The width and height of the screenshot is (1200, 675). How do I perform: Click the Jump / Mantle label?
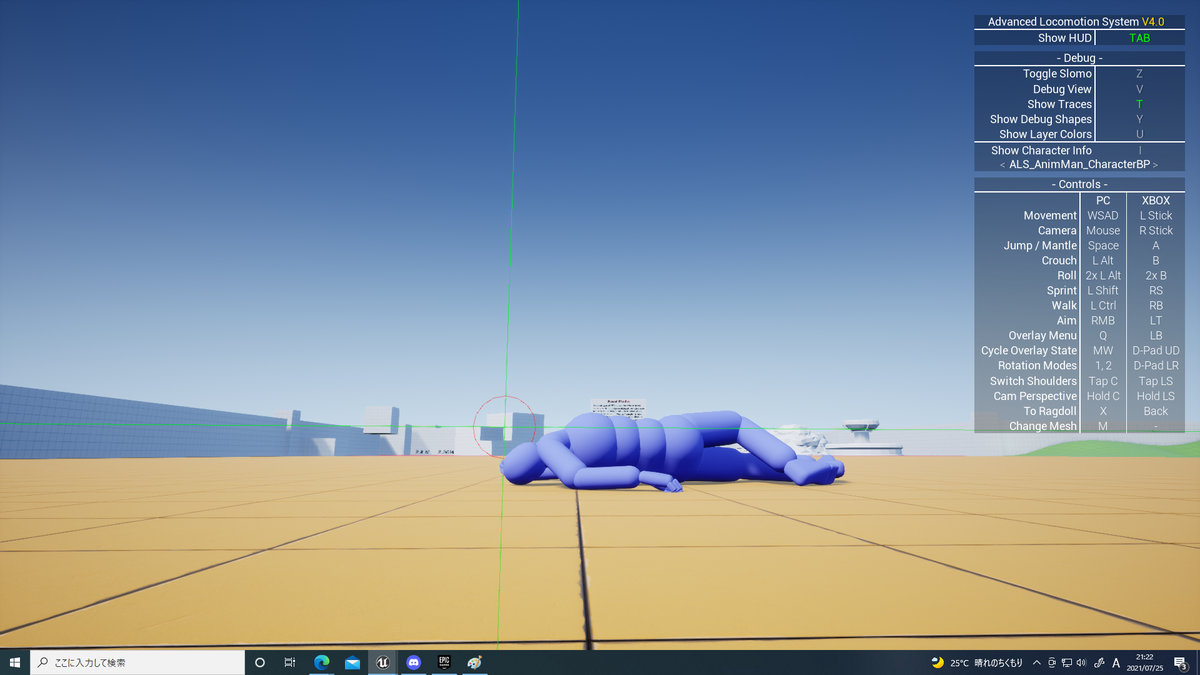coord(1040,245)
